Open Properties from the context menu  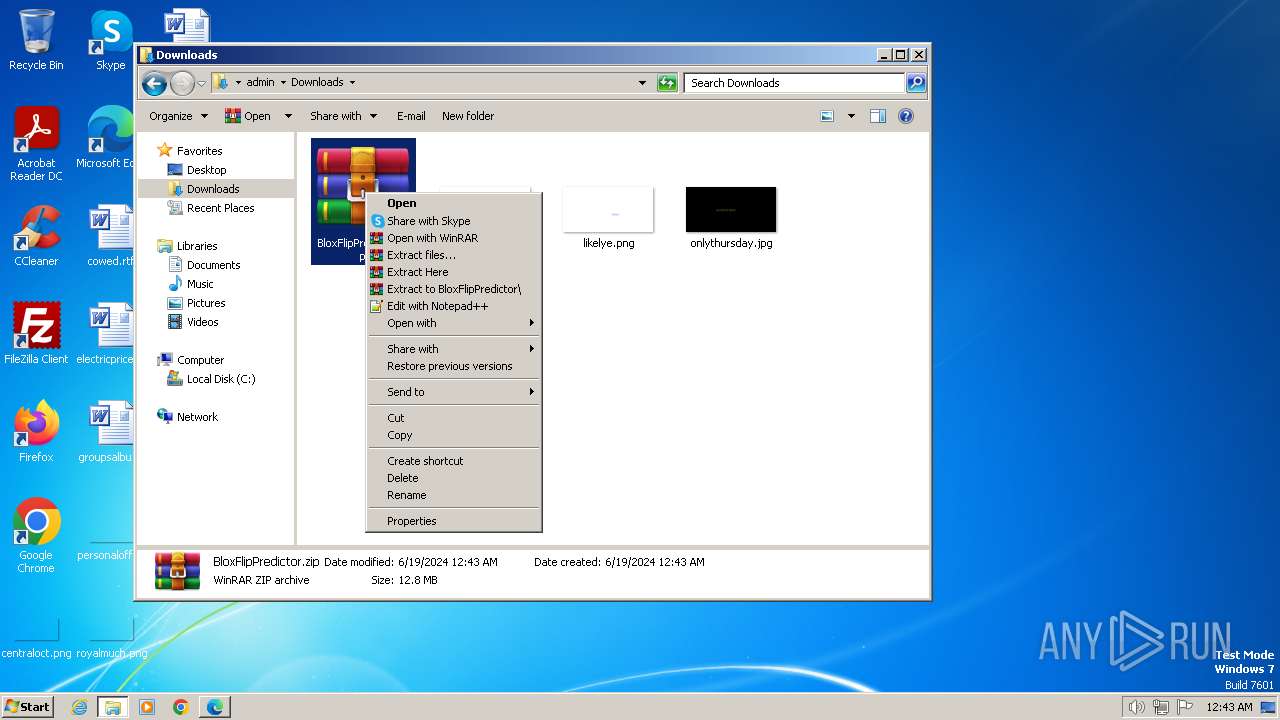(454, 521)
